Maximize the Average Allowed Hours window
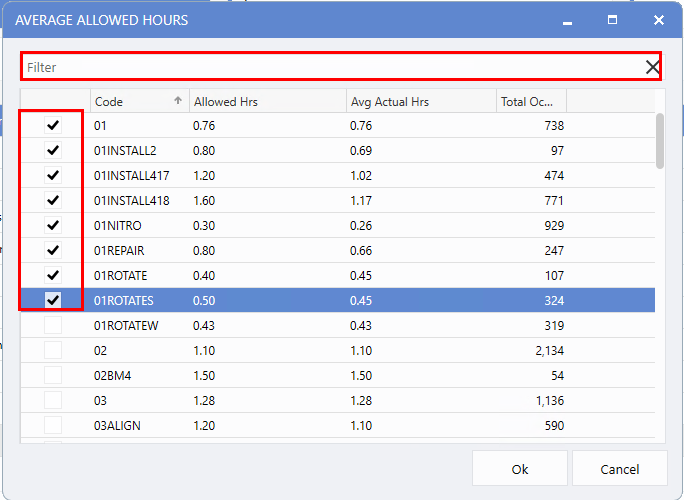The image size is (684, 500). [x=612, y=19]
